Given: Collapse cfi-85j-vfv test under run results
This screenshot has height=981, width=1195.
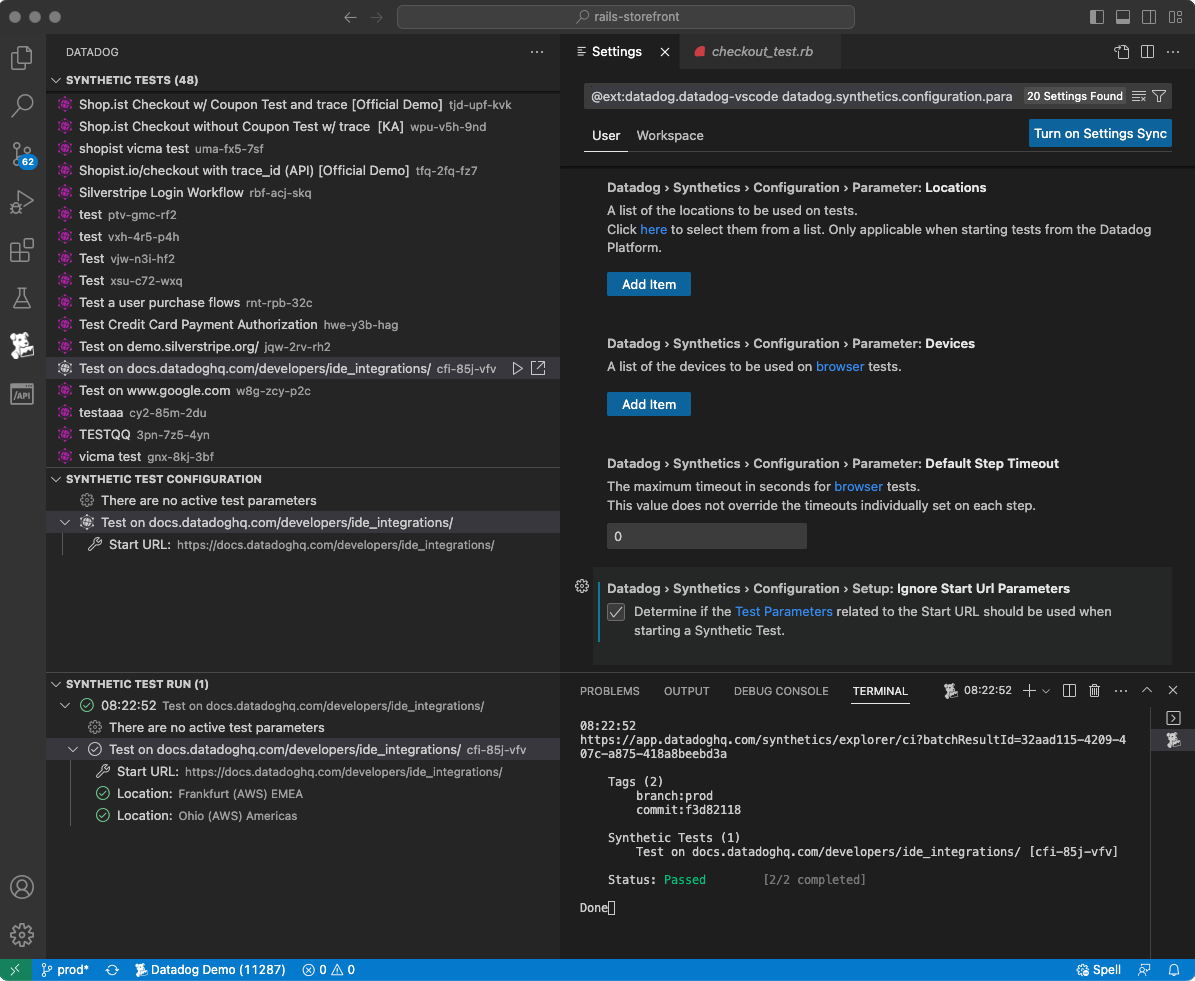Looking at the screenshot, I should pos(73,750).
